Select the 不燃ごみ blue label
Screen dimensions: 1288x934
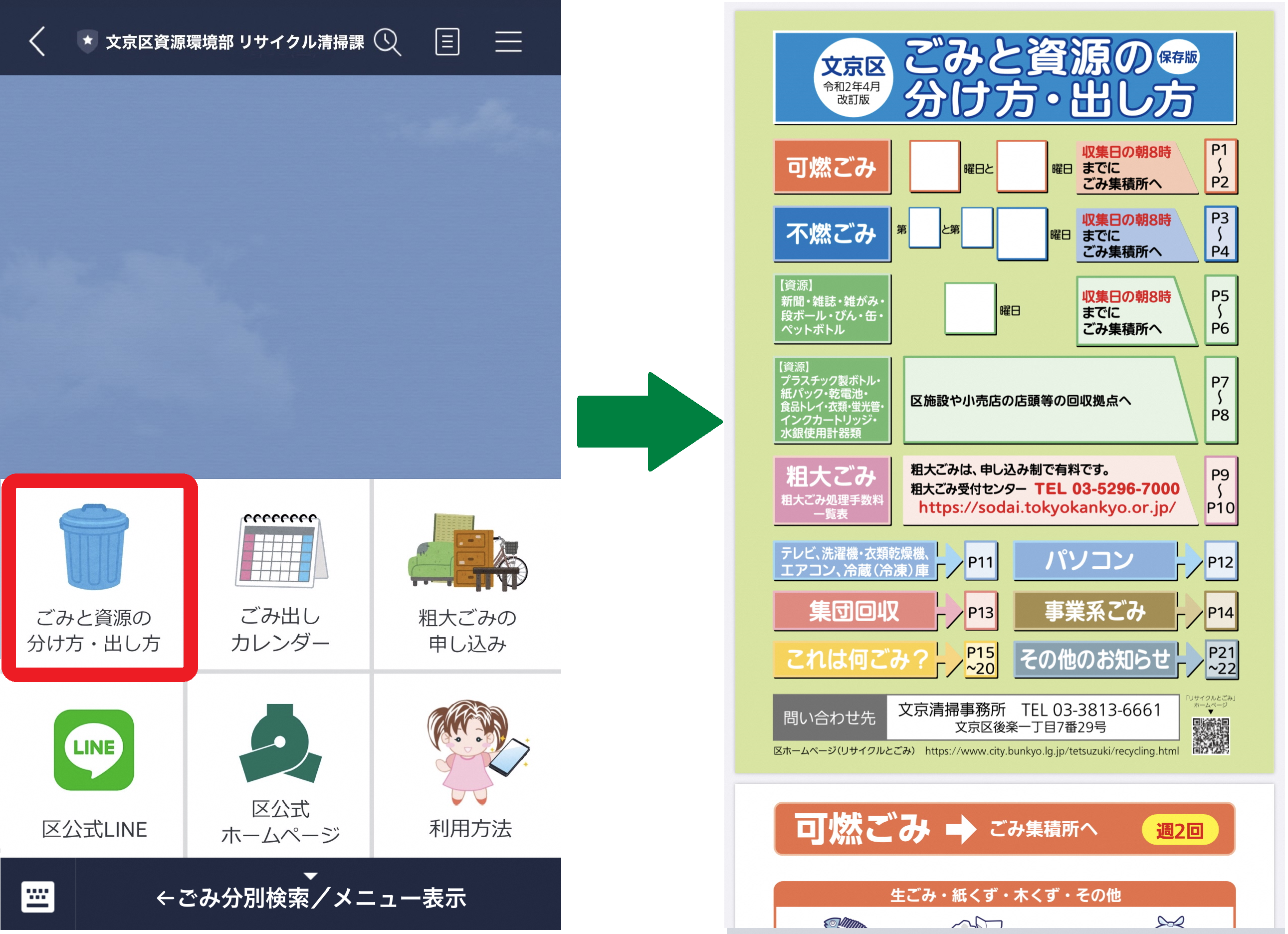833,234
